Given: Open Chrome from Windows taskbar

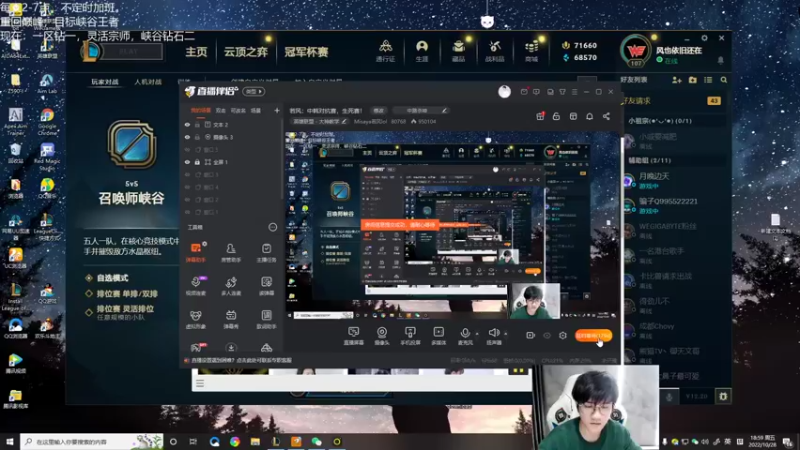Looking at the screenshot, I should point(235,441).
